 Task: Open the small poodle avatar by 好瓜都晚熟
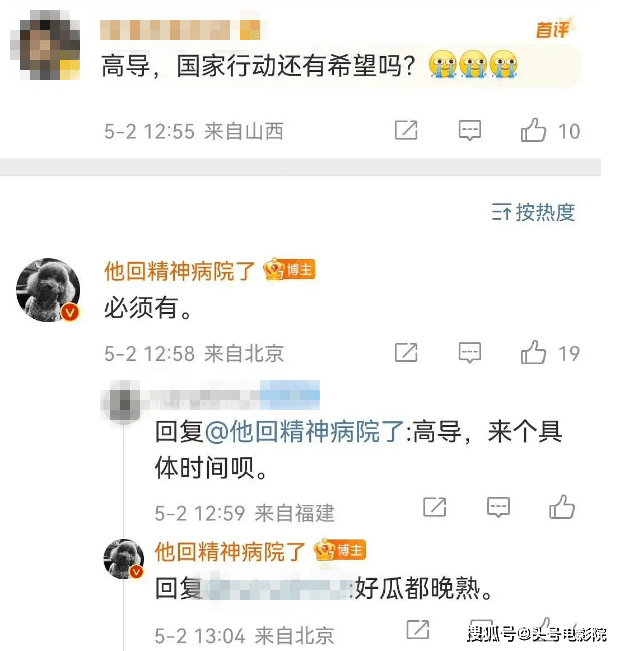(123, 559)
